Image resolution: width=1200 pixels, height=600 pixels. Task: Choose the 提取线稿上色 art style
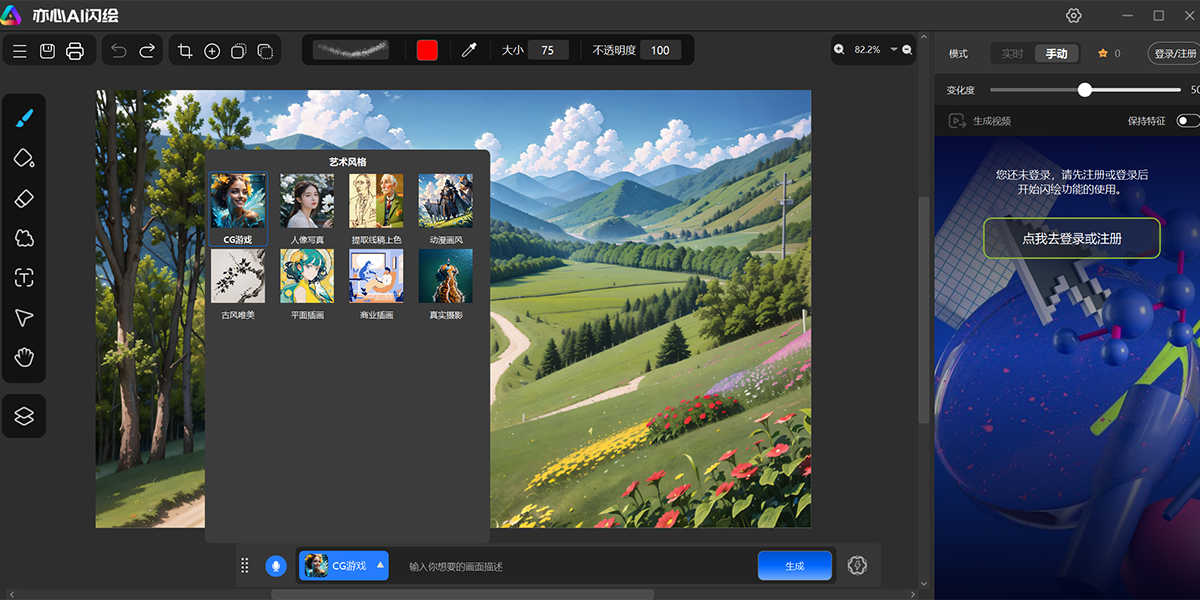(376, 209)
